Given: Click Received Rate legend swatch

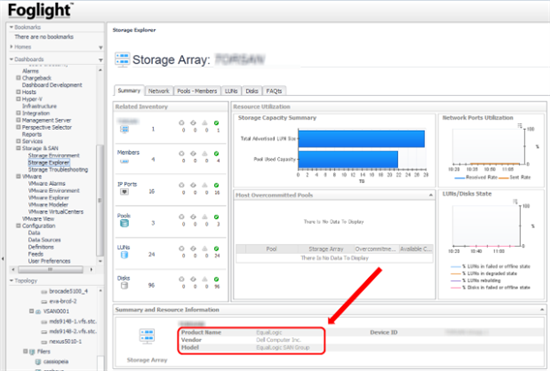Looking at the screenshot, I should (x=460, y=178).
